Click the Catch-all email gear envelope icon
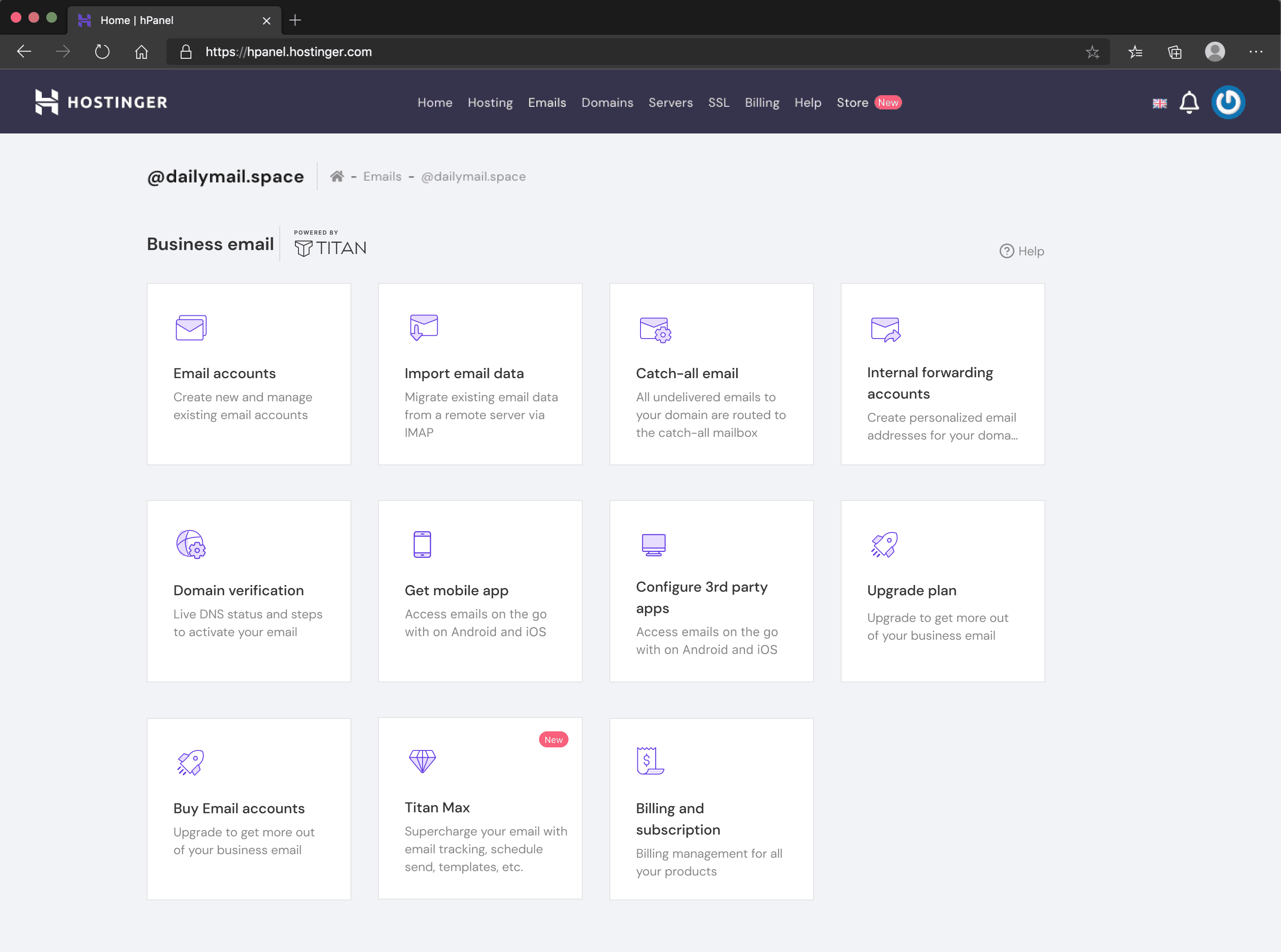 655,330
